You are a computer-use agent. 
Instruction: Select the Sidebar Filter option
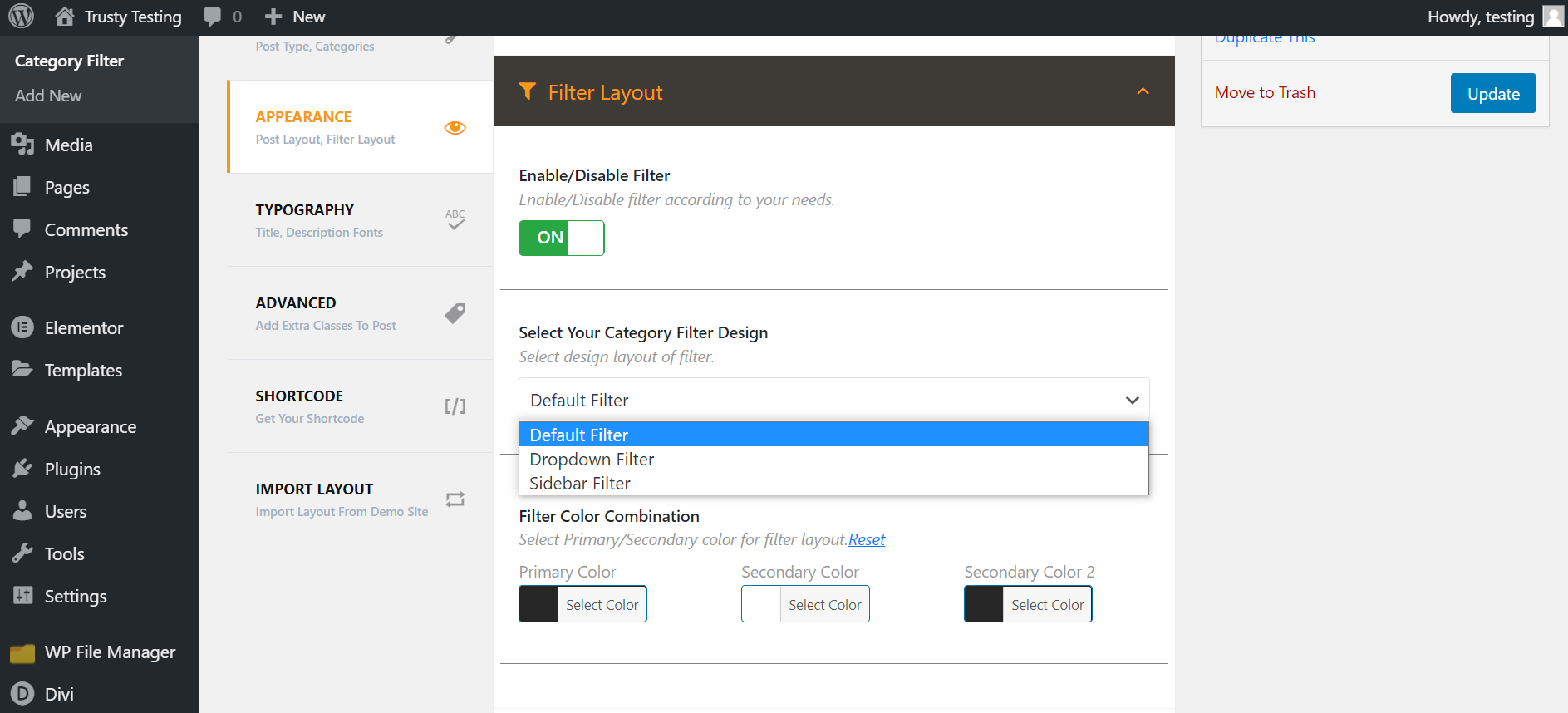click(580, 484)
